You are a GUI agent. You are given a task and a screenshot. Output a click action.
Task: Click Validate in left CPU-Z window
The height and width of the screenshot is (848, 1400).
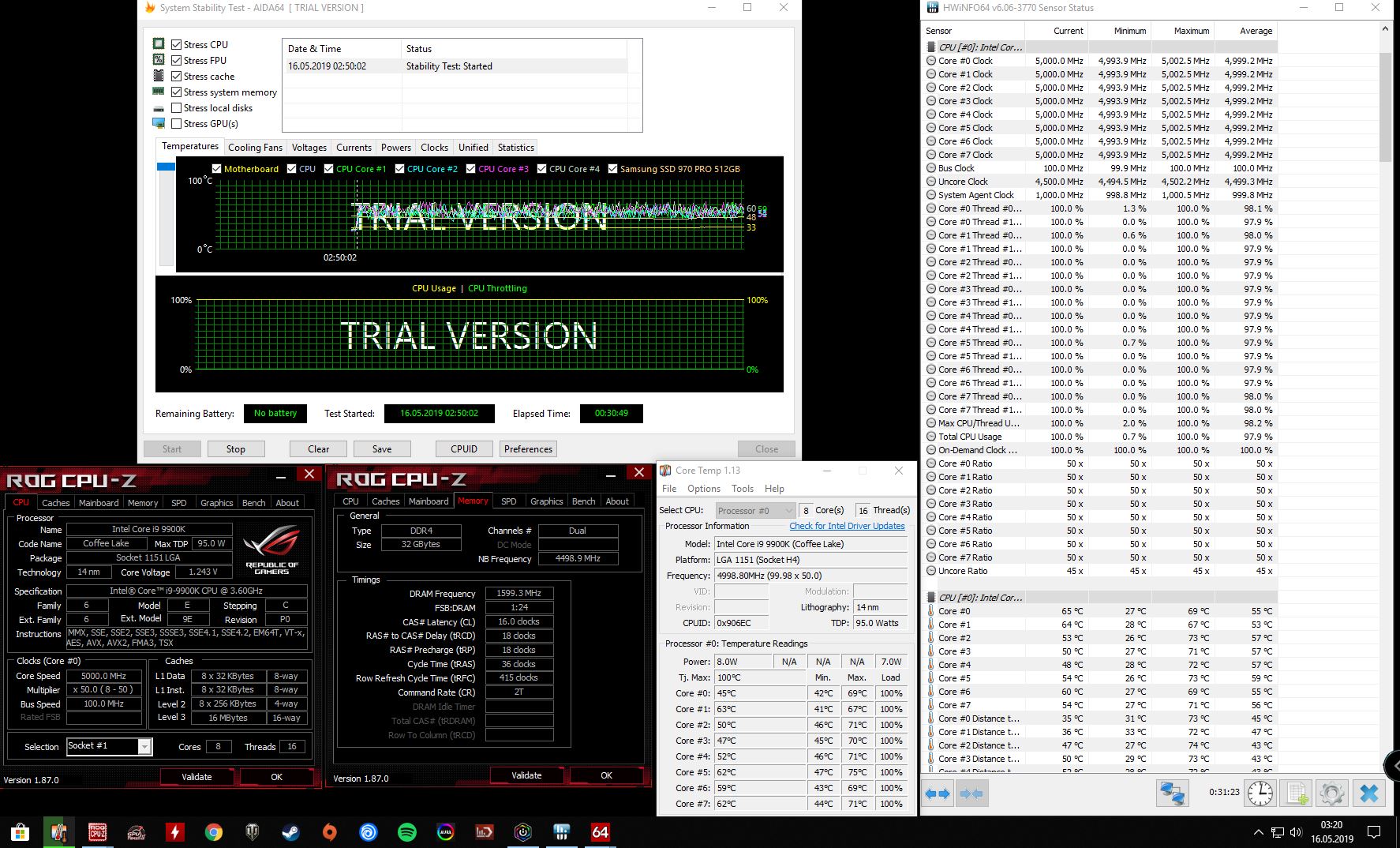pyautogui.click(x=197, y=777)
